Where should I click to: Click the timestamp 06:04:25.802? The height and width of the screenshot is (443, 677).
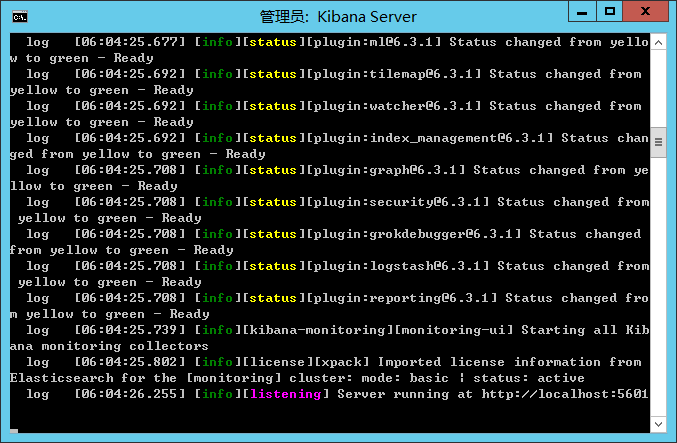pyautogui.click(x=130, y=362)
